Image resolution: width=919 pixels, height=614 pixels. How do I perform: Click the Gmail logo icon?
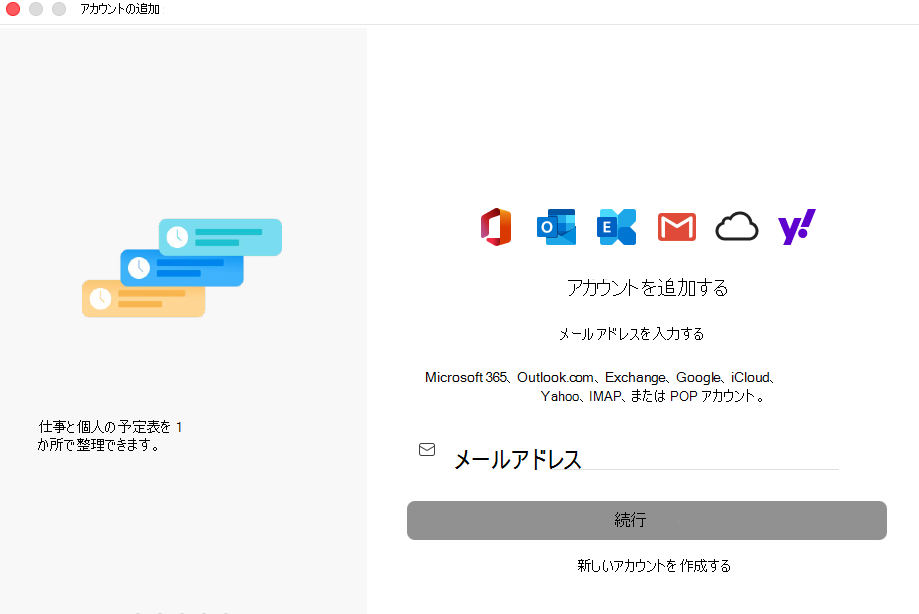point(677,227)
